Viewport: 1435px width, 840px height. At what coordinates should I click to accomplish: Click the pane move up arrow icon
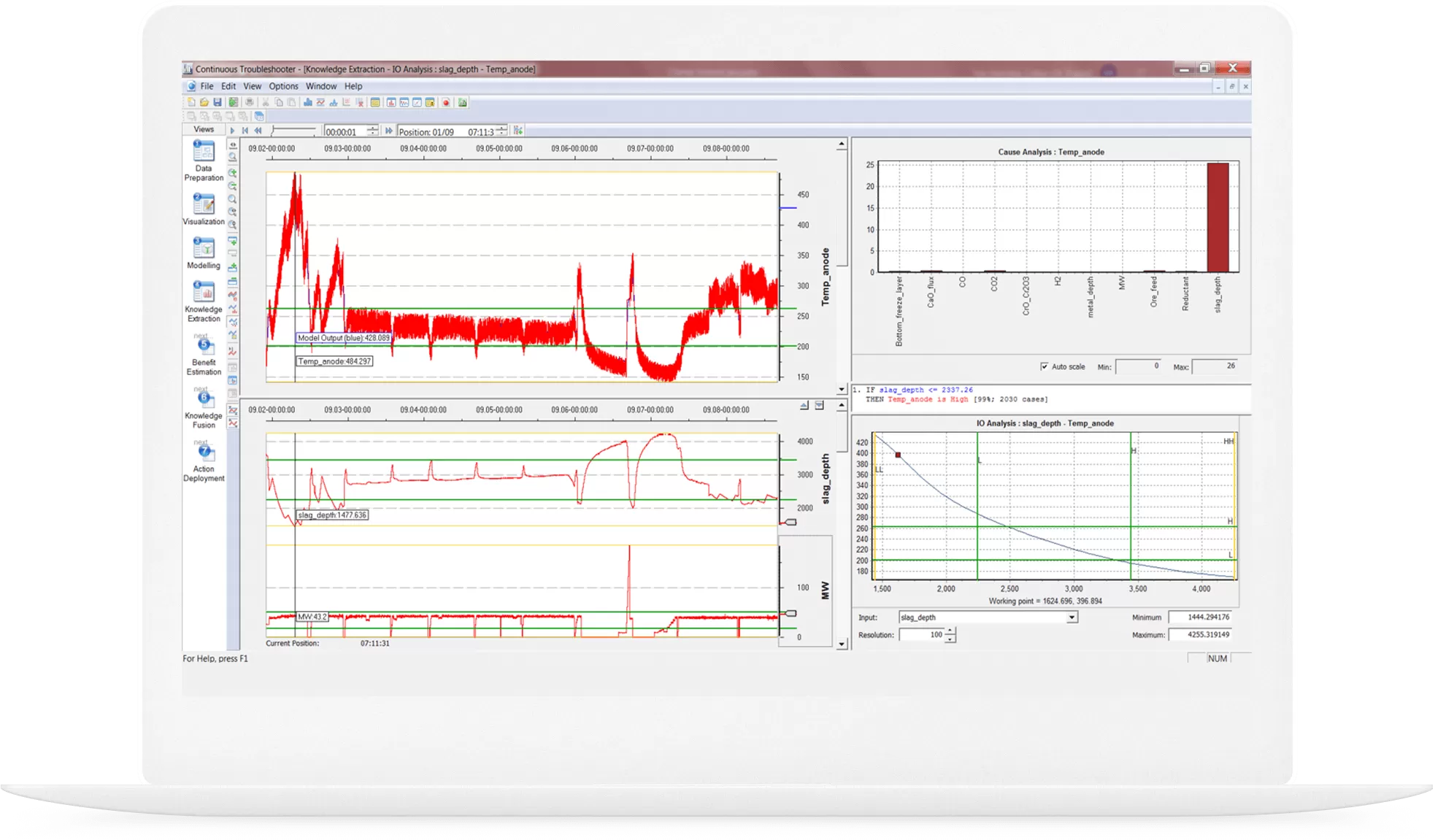(x=804, y=405)
